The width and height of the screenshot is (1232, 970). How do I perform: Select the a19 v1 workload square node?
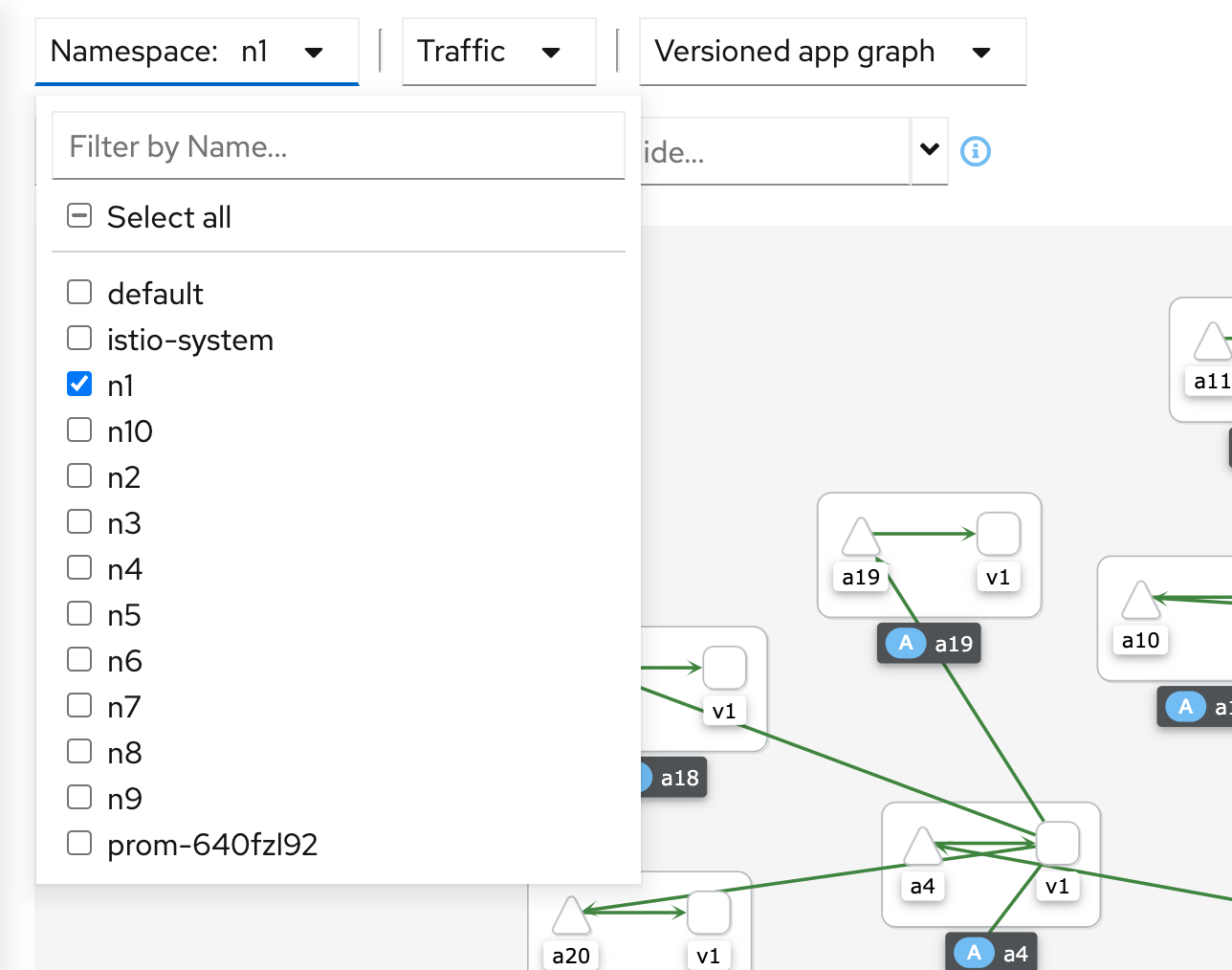tap(999, 534)
